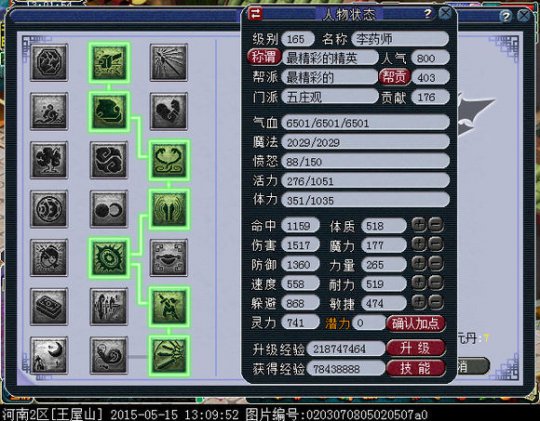Click 确认加点 to confirm point allocation
540x421 pixels.
tap(416, 324)
